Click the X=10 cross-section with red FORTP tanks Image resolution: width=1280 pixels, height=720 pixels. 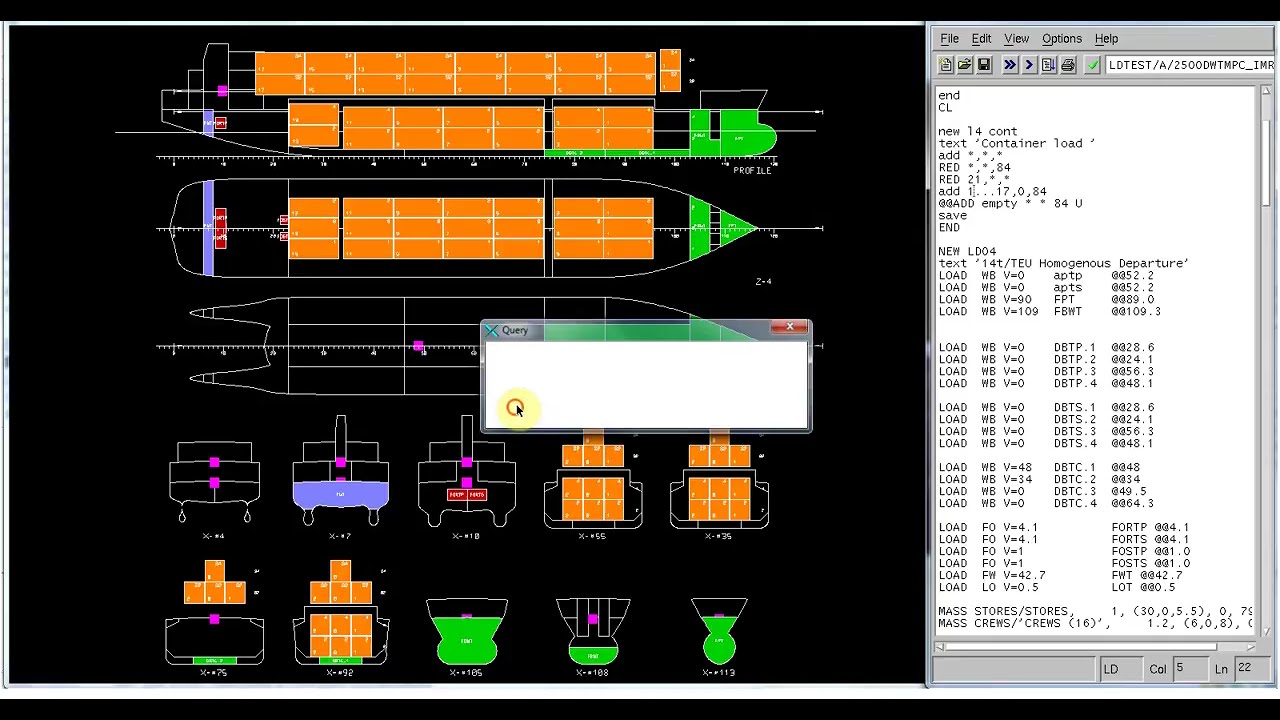(466, 472)
